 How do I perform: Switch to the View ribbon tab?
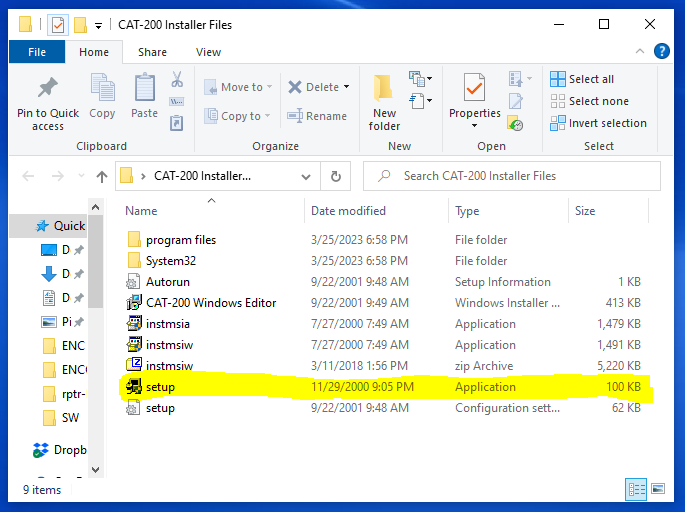[208, 52]
